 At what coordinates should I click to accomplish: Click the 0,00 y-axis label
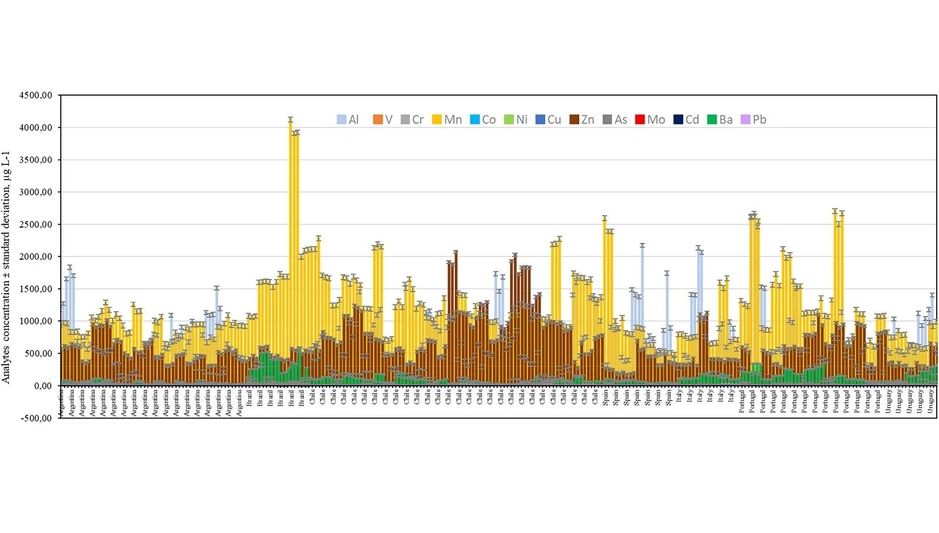point(43,386)
